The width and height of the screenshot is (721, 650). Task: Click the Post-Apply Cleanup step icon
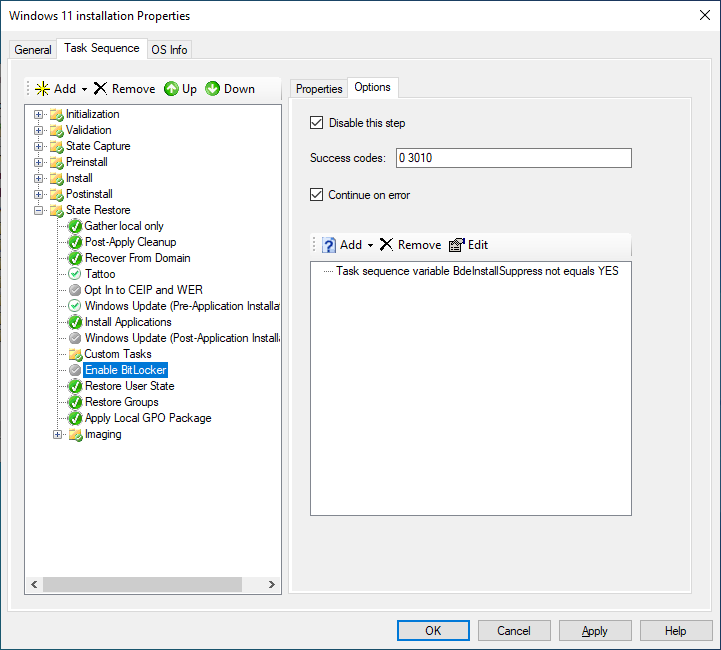[75, 242]
